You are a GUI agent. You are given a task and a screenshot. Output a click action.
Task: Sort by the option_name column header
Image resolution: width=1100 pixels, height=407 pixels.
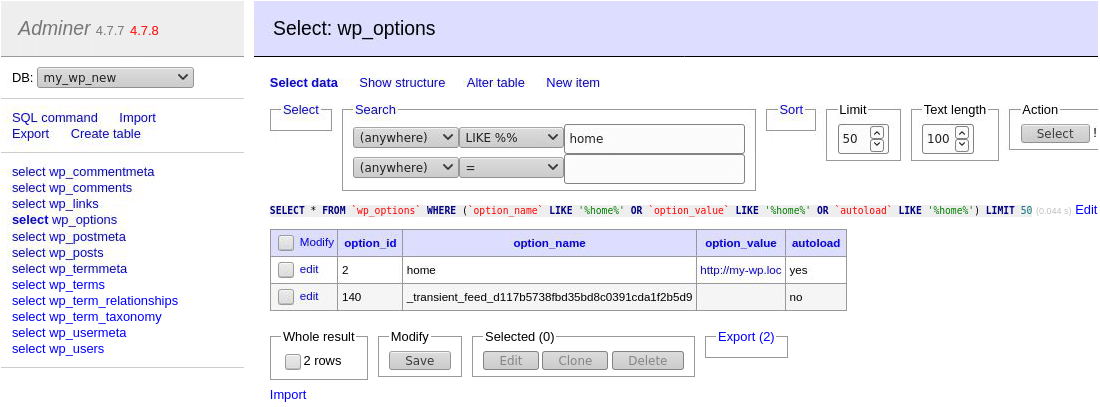coord(549,243)
